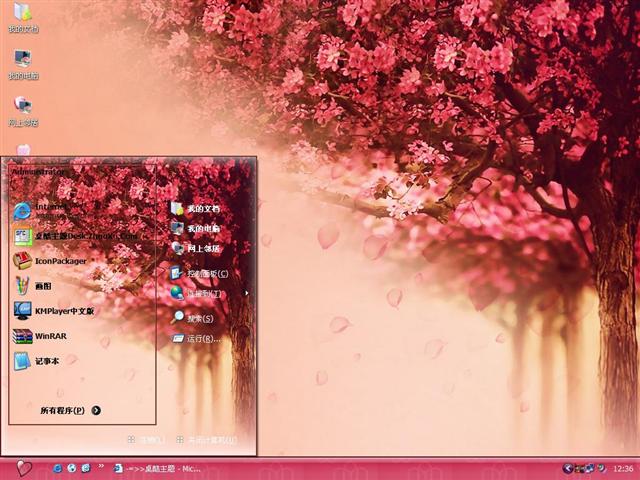This screenshot has width=640, height=480.
Task: Launch 画图 (Paint) from the Start menu
Action: coord(43,285)
